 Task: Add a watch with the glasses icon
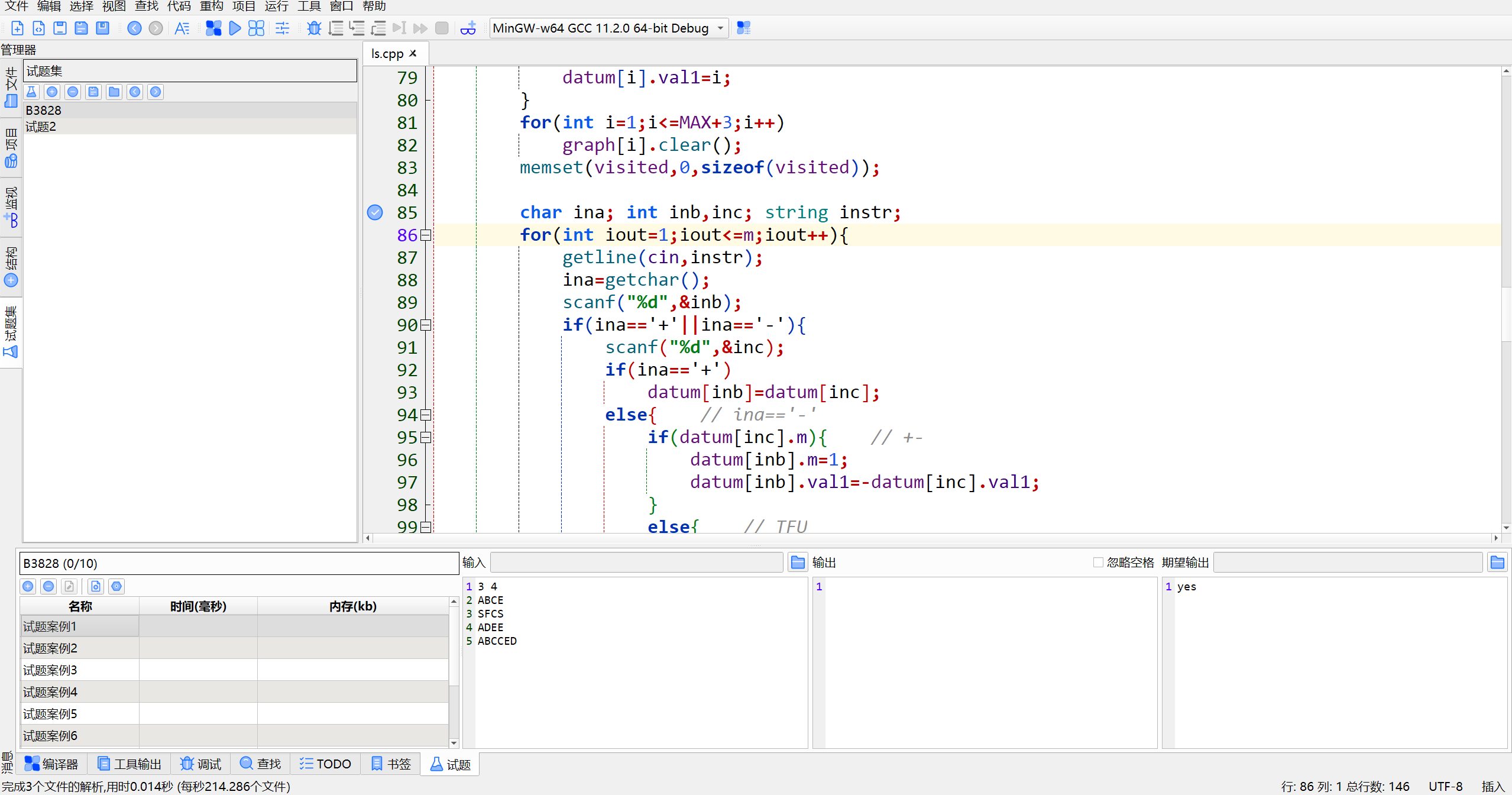tap(468, 28)
